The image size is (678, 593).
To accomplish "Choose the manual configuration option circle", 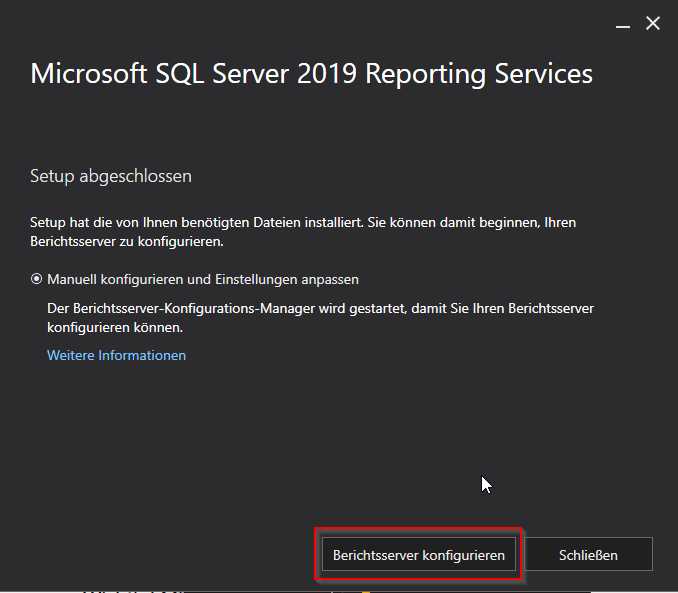I will (37, 280).
